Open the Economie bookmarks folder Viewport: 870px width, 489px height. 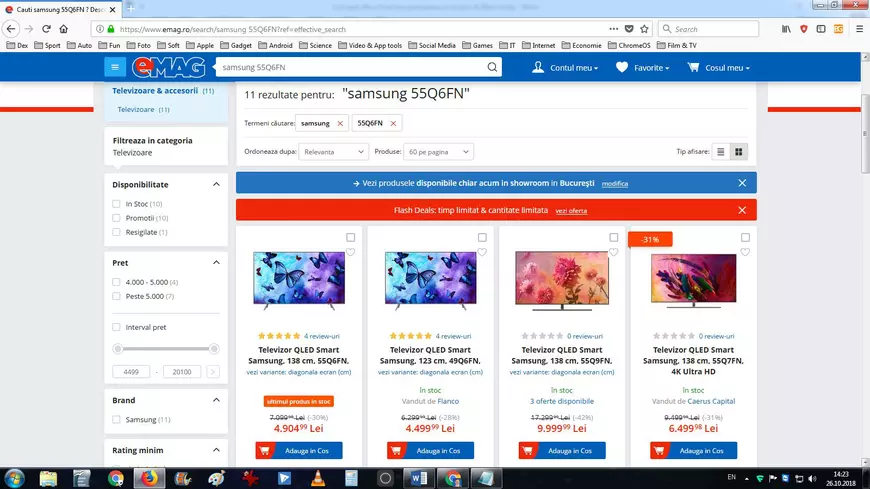tap(581, 46)
